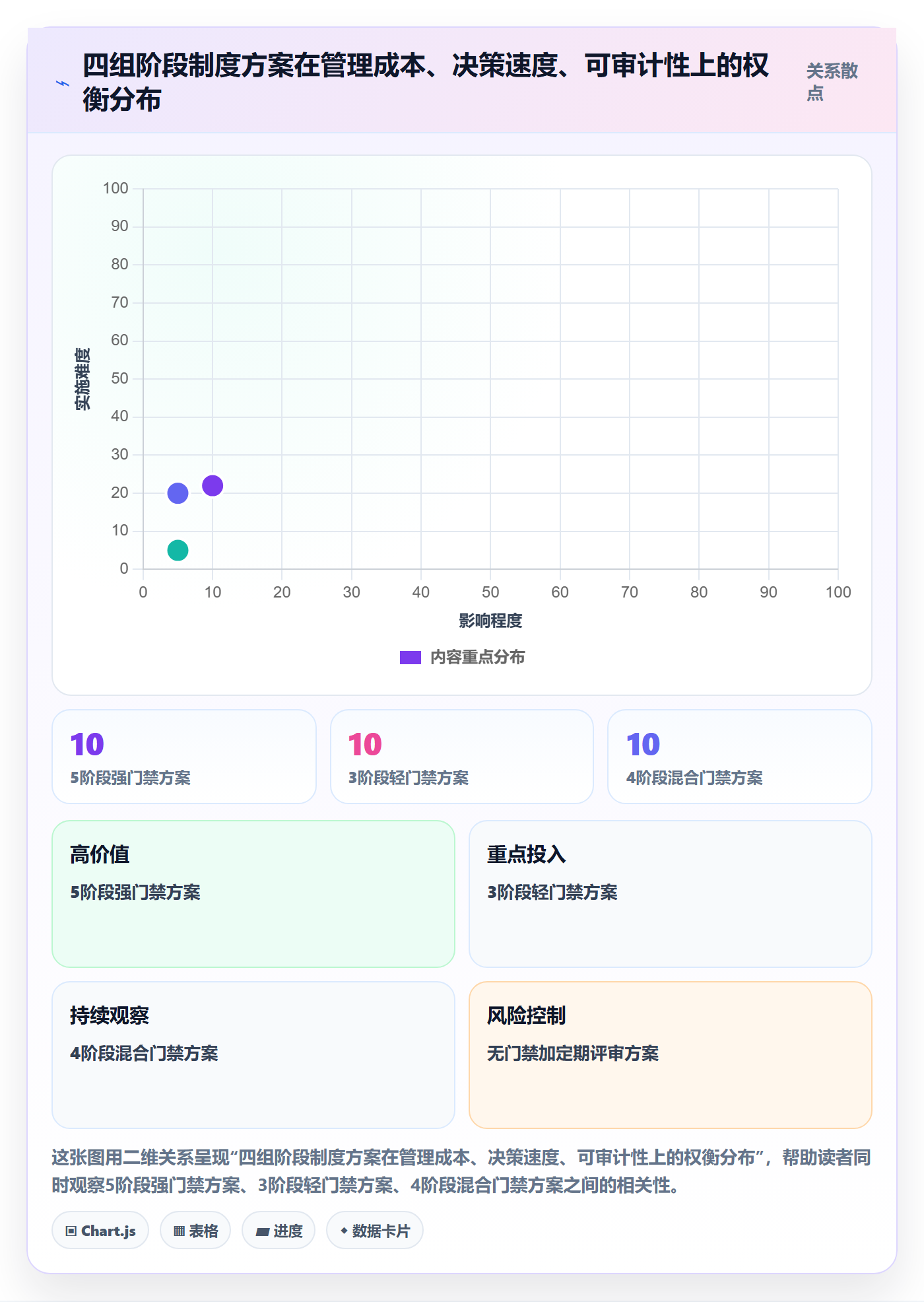Click the purple scatter point near x=10

point(213,485)
